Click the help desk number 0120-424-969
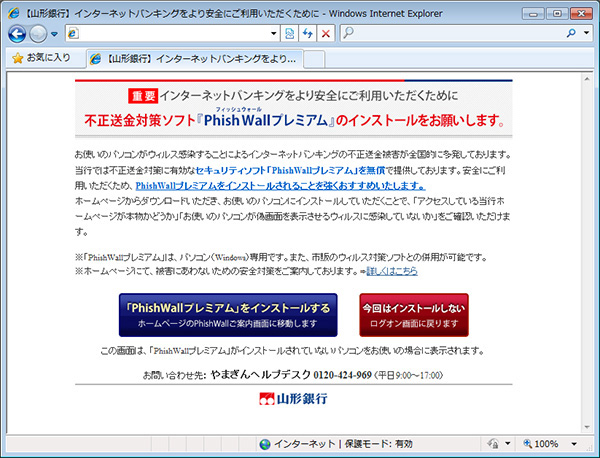Screen dimensions: 600x458 point(342,375)
